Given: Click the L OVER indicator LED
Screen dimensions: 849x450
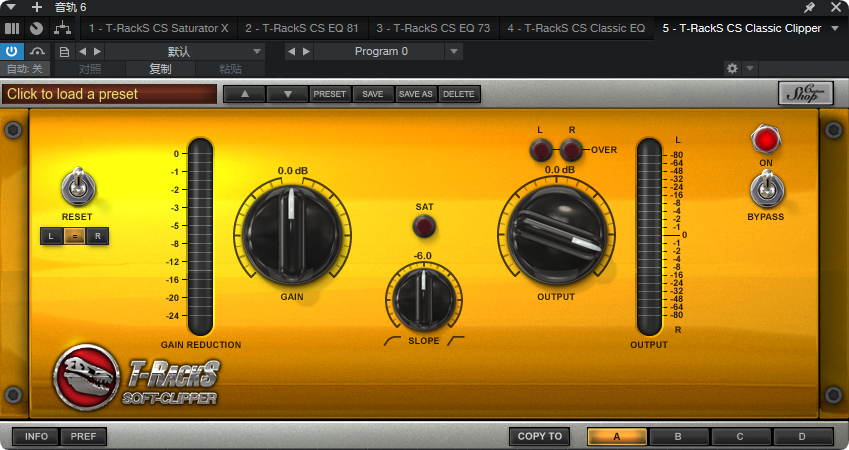Looking at the screenshot, I should point(540,150).
